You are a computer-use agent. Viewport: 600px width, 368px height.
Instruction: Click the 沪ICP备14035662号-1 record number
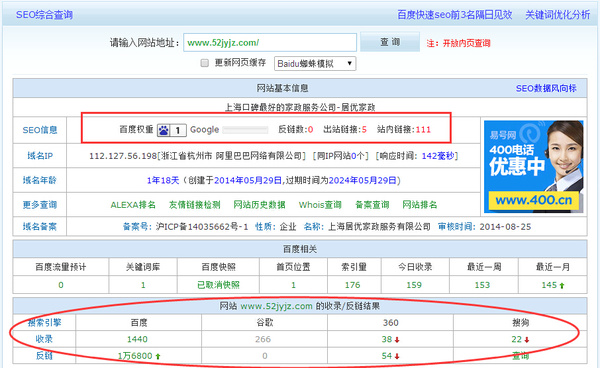(x=202, y=227)
